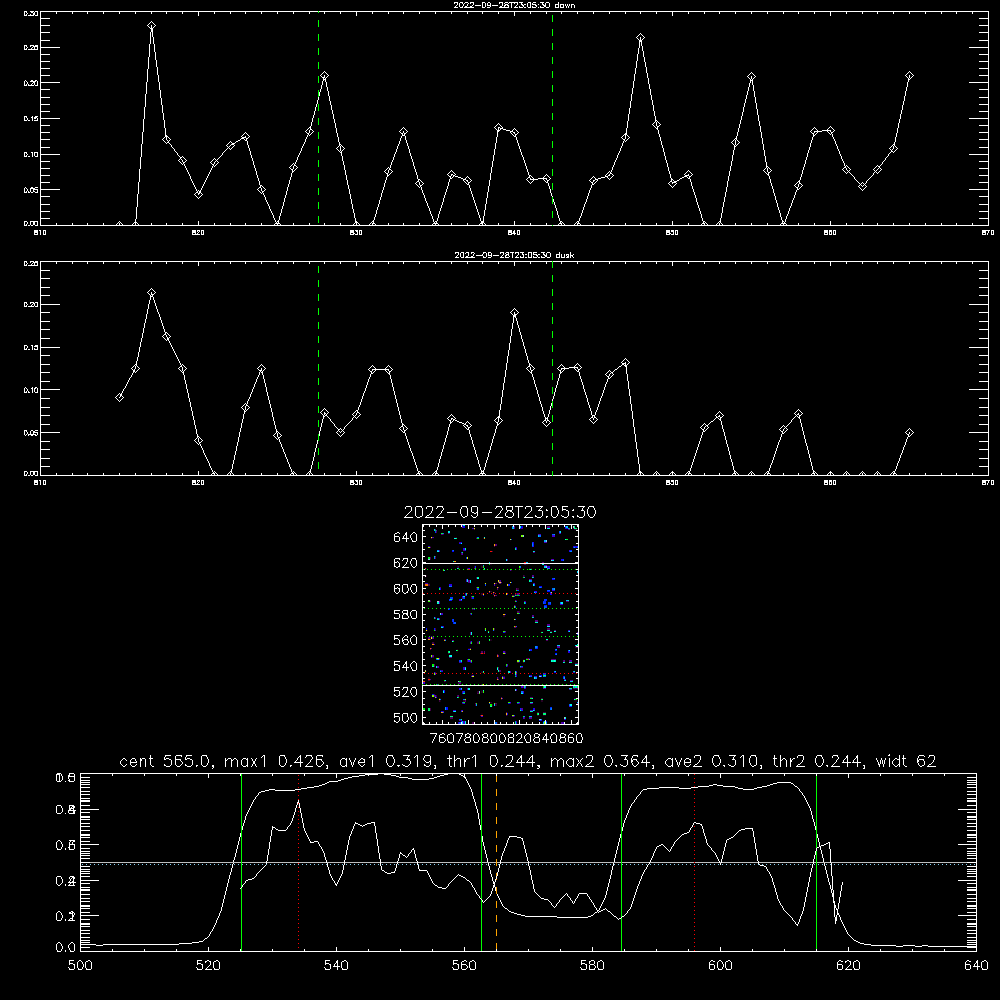
Task: Click 'cent 565.0' in bottom plot title
Action: (x=165, y=761)
